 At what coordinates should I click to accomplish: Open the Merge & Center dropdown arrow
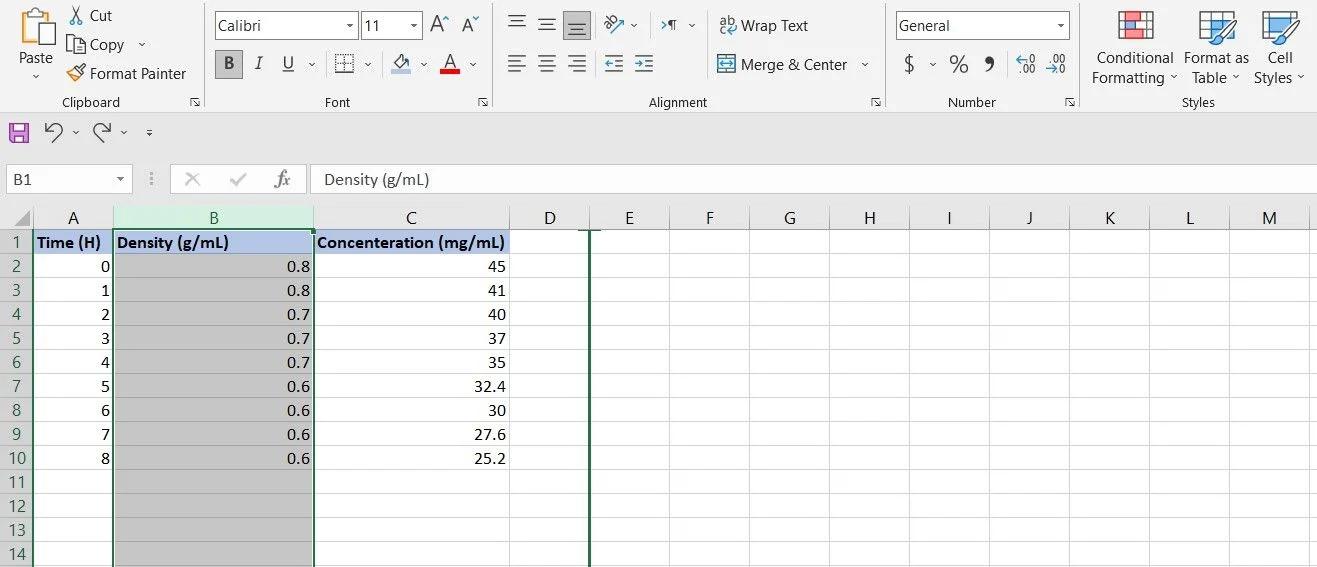865,65
